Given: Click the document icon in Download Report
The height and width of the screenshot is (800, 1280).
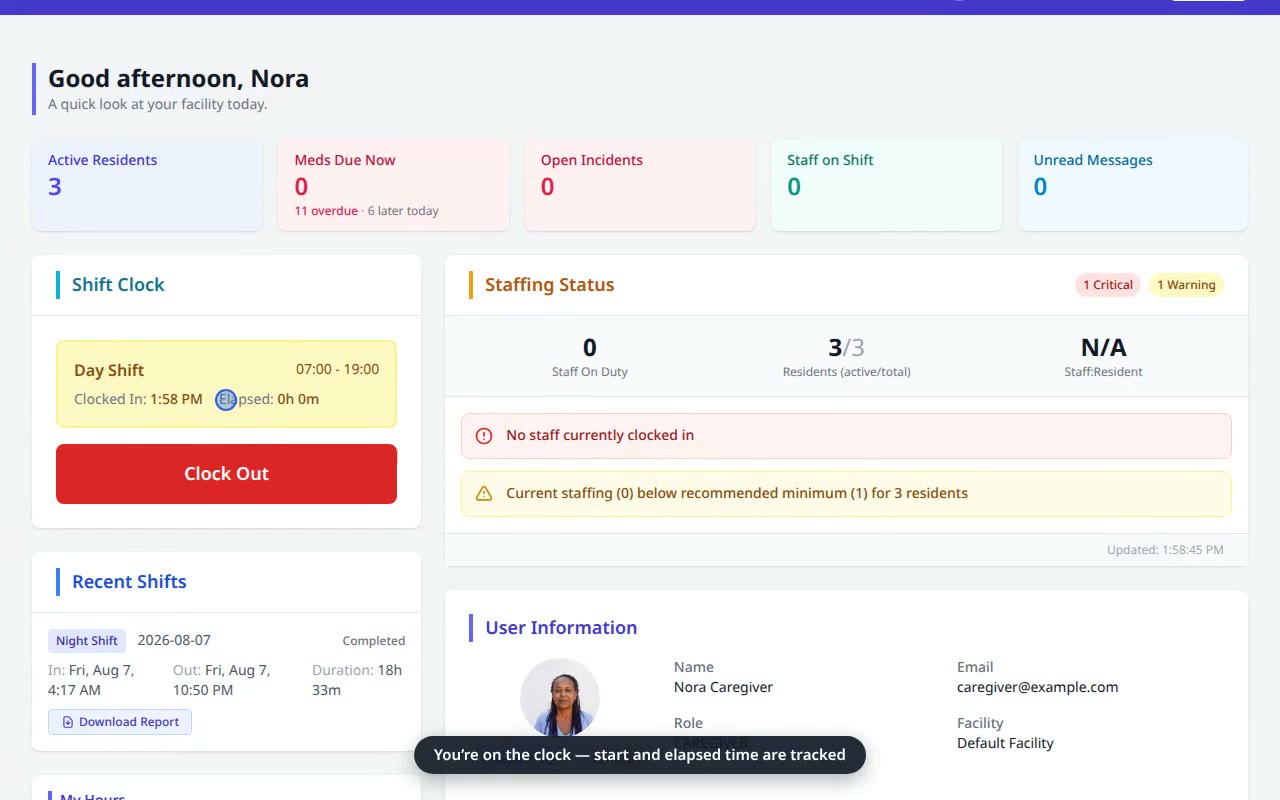Looking at the screenshot, I should coord(68,722).
